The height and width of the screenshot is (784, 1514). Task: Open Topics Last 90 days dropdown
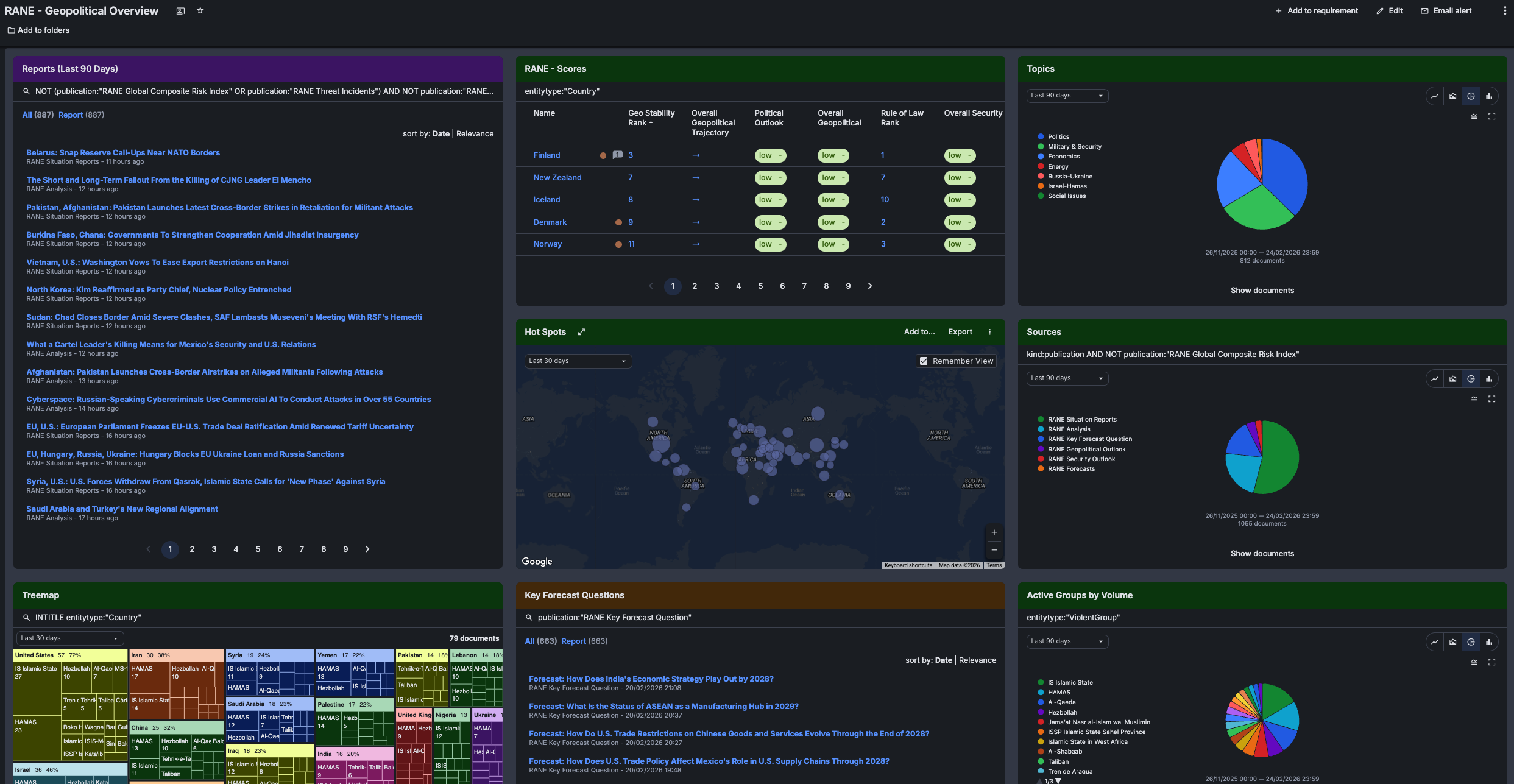(1066, 96)
